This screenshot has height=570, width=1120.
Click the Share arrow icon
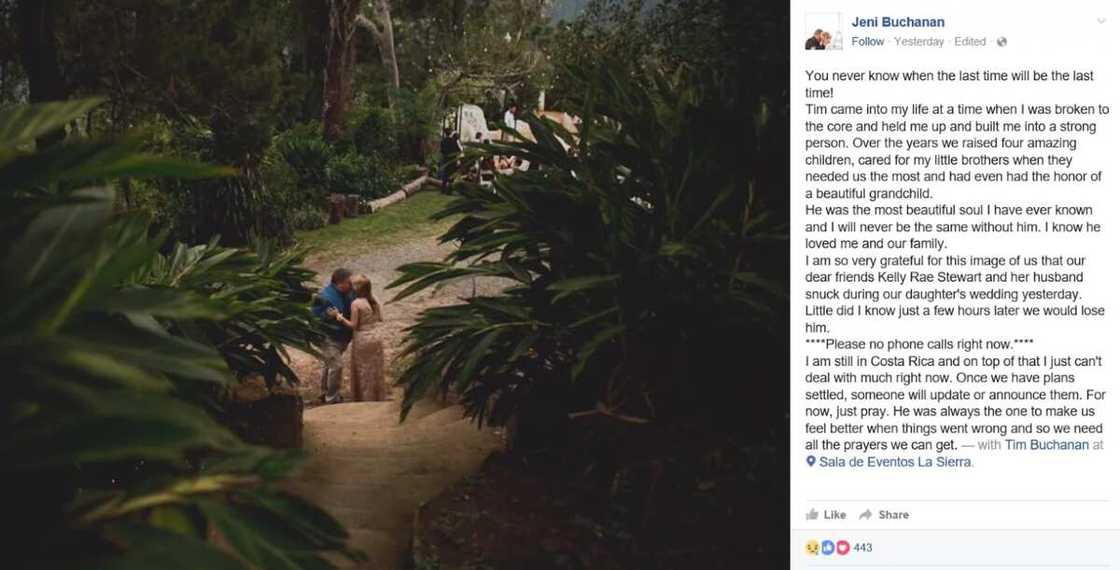point(865,514)
